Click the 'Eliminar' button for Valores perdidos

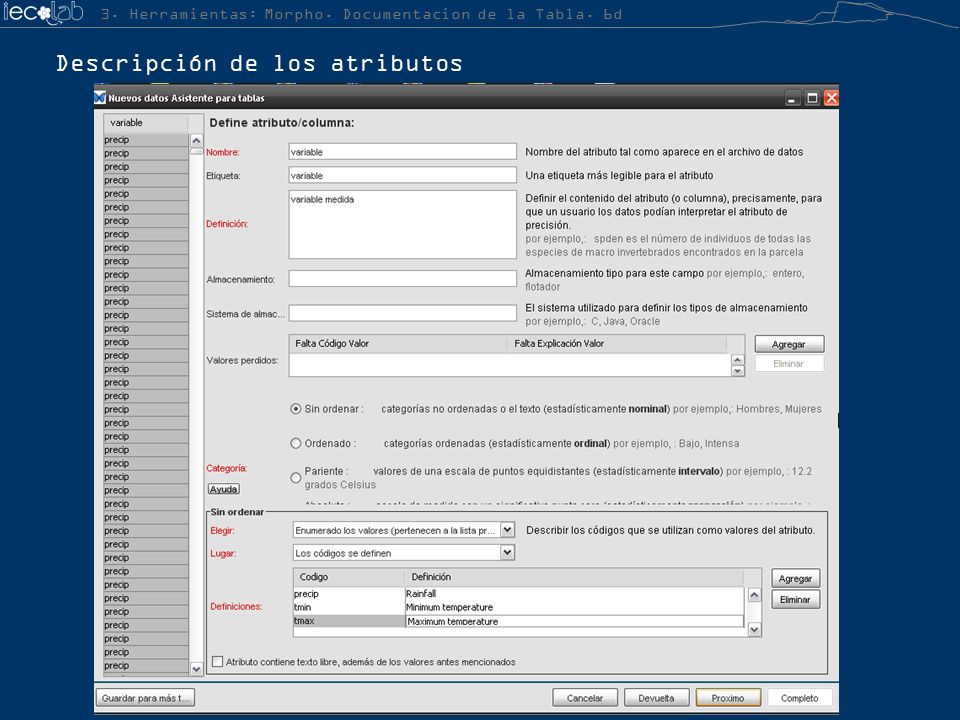click(x=789, y=364)
